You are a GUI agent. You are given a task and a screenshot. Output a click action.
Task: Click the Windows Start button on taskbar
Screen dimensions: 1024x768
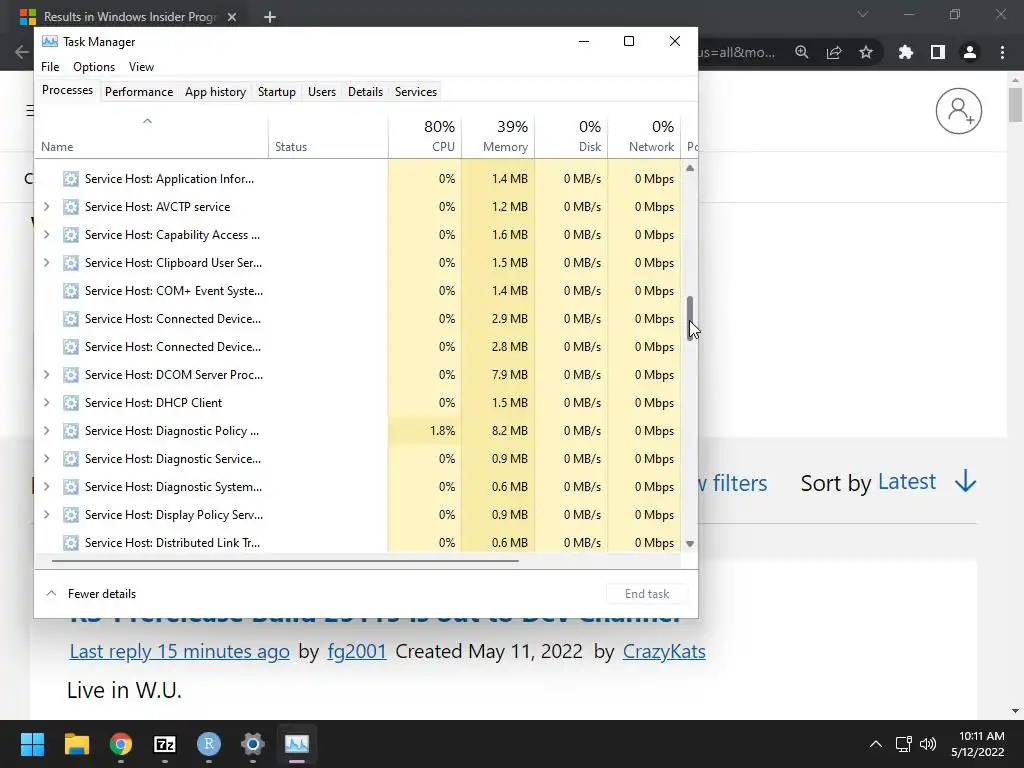click(32, 744)
